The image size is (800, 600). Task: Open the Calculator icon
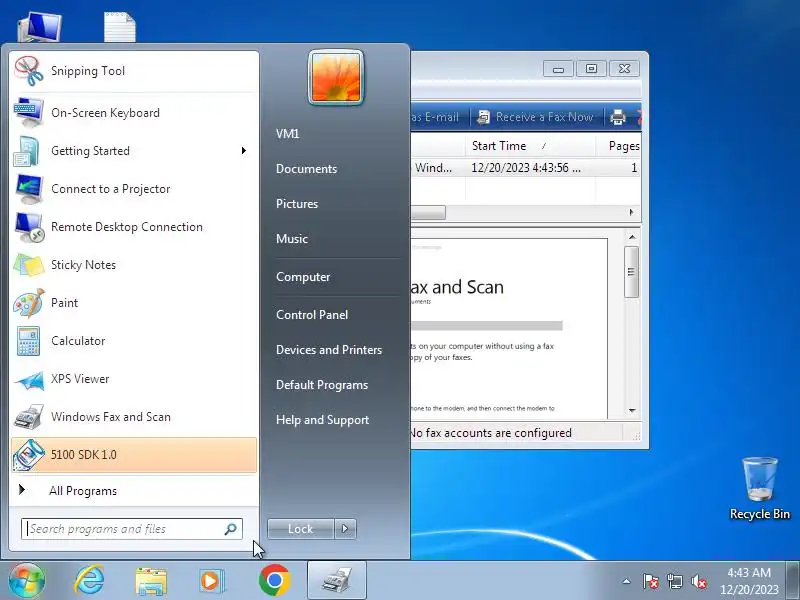pyautogui.click(x=29, y=341)
